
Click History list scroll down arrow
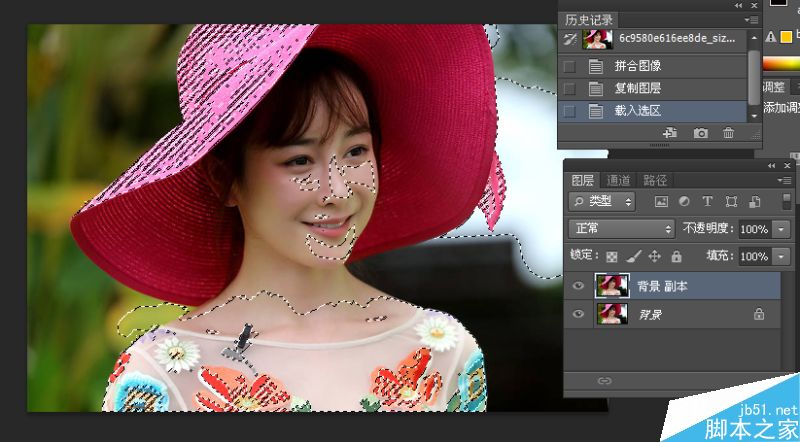click(x=755, y=116)
